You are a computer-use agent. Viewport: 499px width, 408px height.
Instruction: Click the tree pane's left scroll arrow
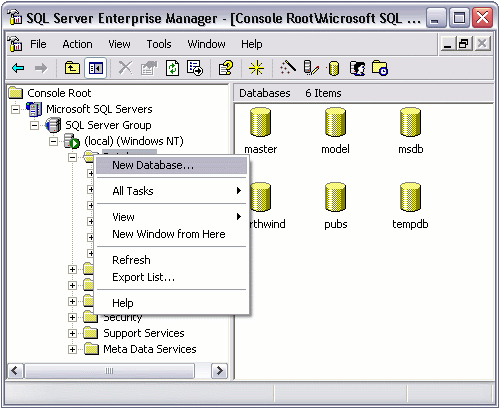(15, 371)
